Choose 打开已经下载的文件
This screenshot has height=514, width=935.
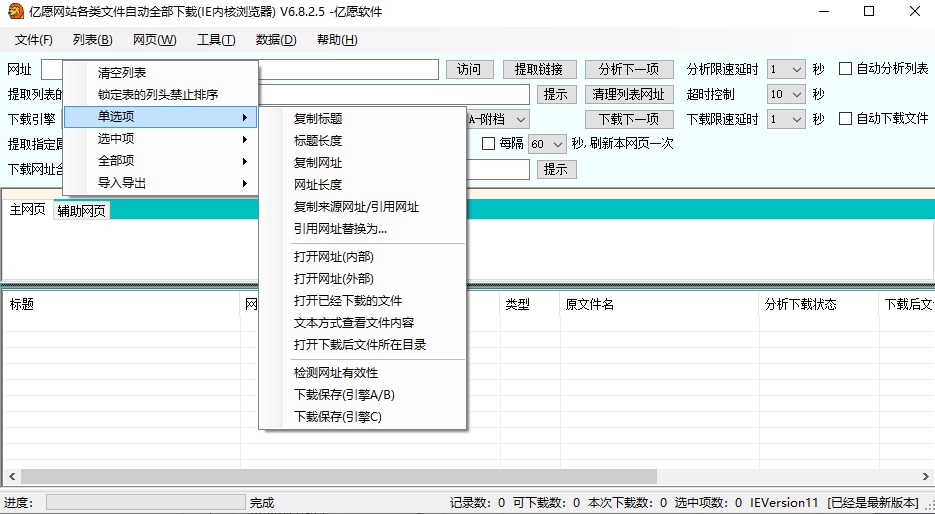[363, 301]
